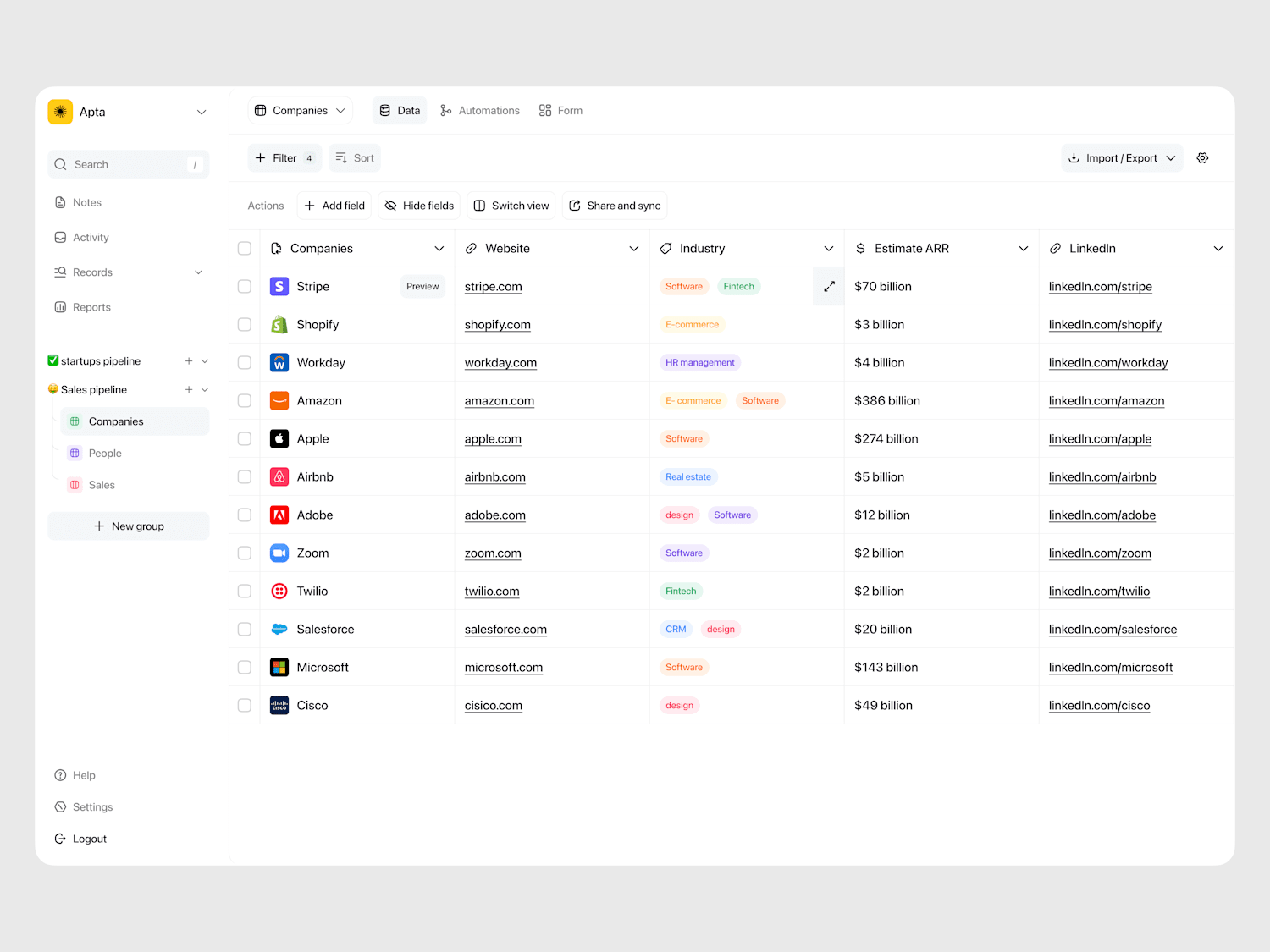Switch to the Data tab
Screen dimensions: 1270x952
(x=400, y=111)
